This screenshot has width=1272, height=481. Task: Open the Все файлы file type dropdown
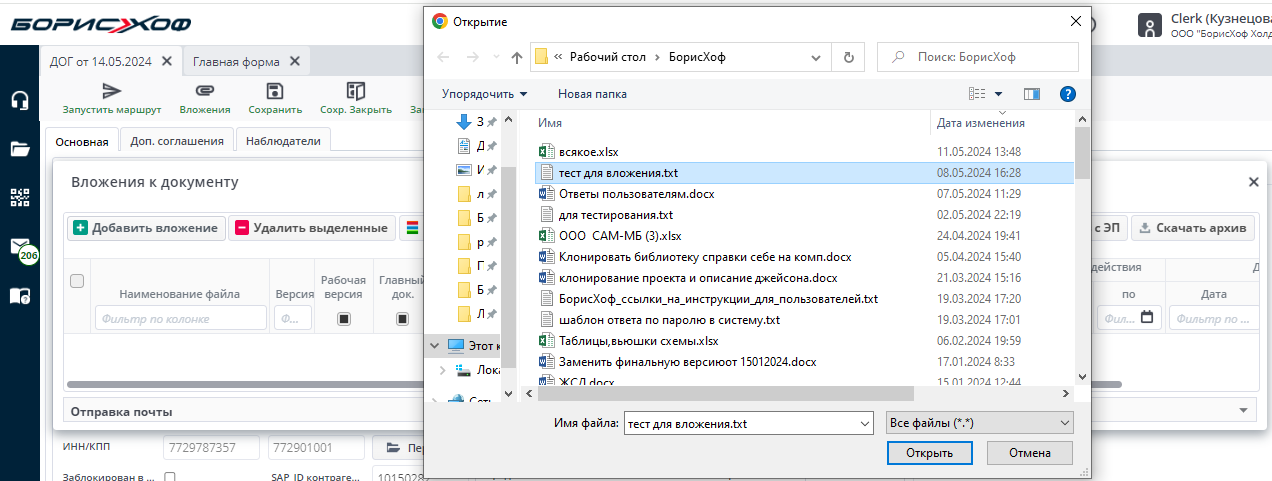(980, 423)
